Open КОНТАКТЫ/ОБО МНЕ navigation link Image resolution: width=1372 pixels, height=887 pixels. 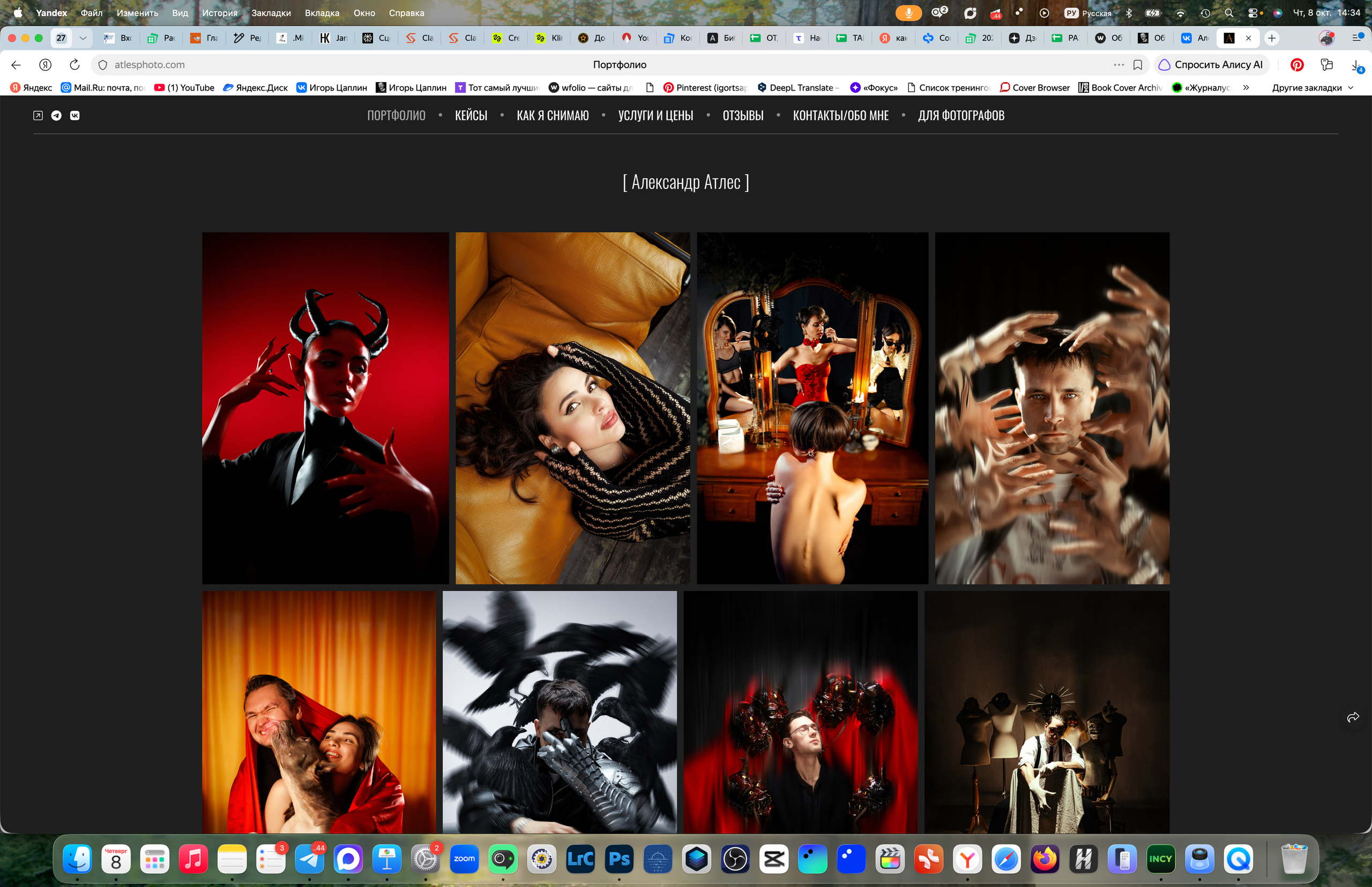coord(840,115)
